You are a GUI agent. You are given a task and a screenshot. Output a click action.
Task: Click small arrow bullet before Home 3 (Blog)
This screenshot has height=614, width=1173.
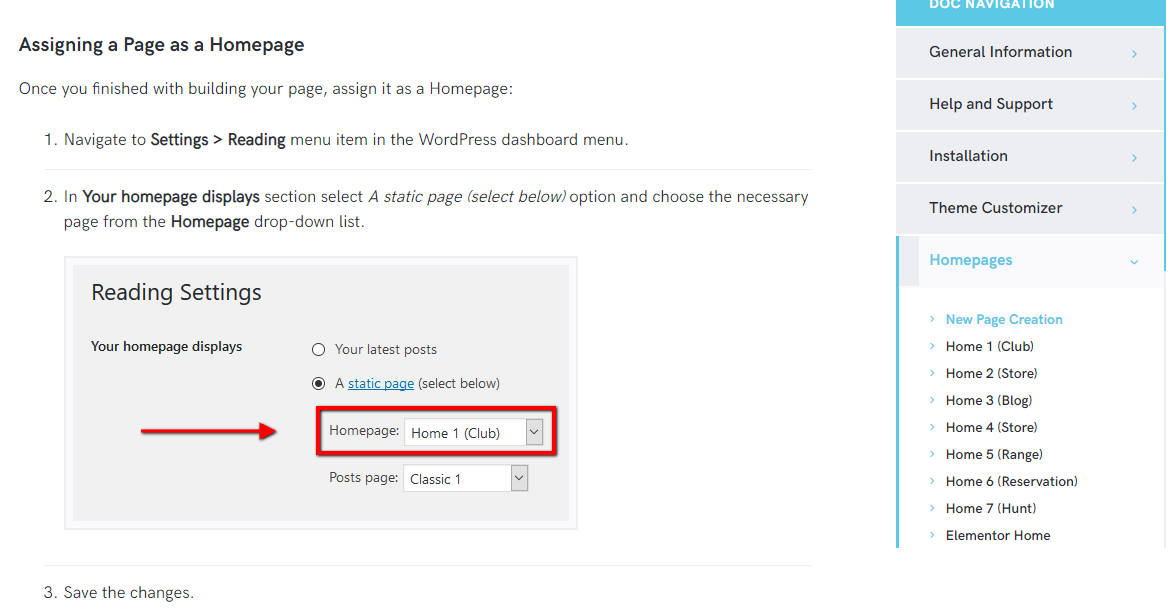(x=932, y=400)
